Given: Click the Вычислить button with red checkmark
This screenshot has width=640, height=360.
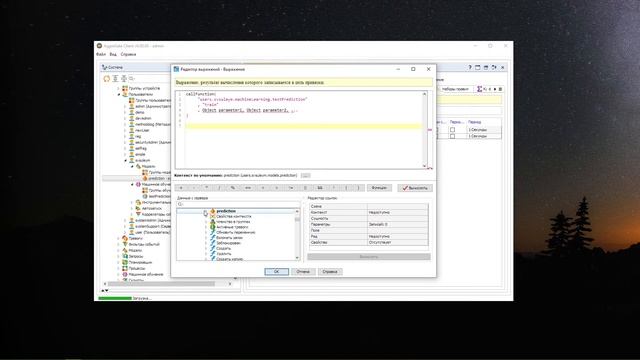Looking at the screenshot, I should pyautogui.click(x=415, y=188).
